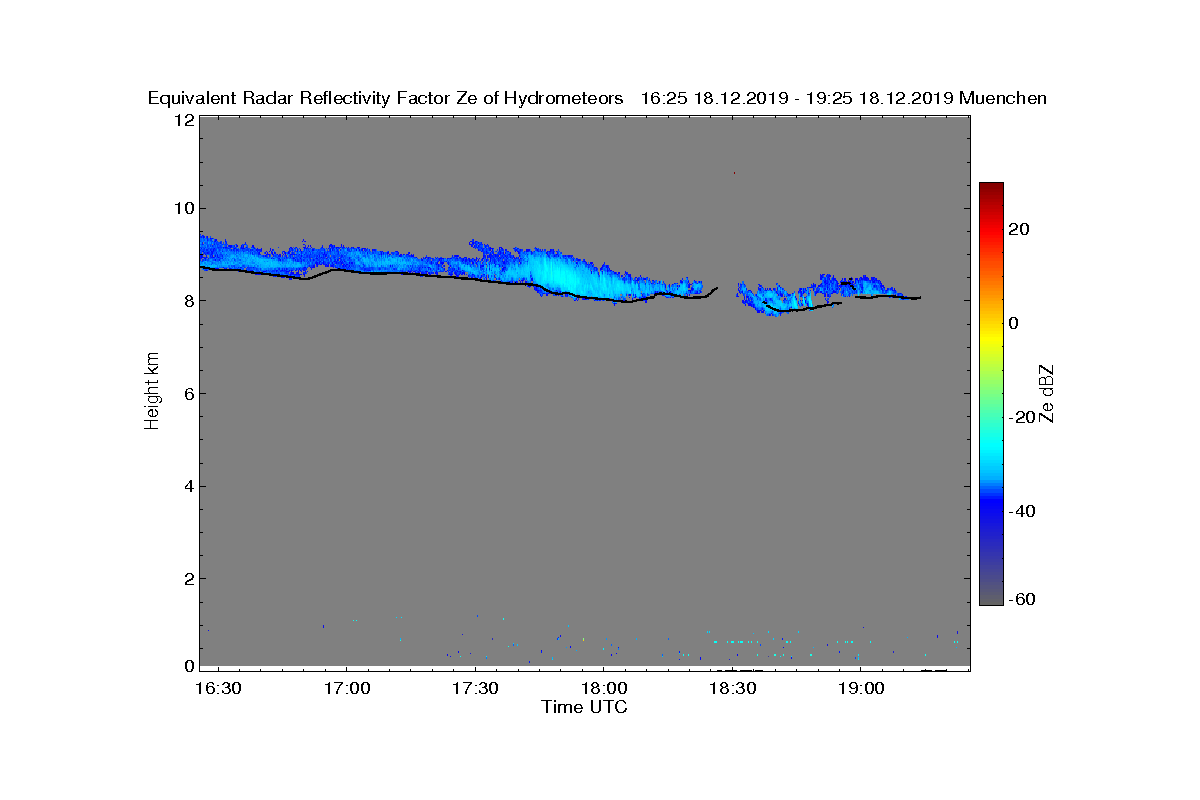Click the 17:30 time axis label
This screenshot has width=1200, height=800.
click(475, 689)
